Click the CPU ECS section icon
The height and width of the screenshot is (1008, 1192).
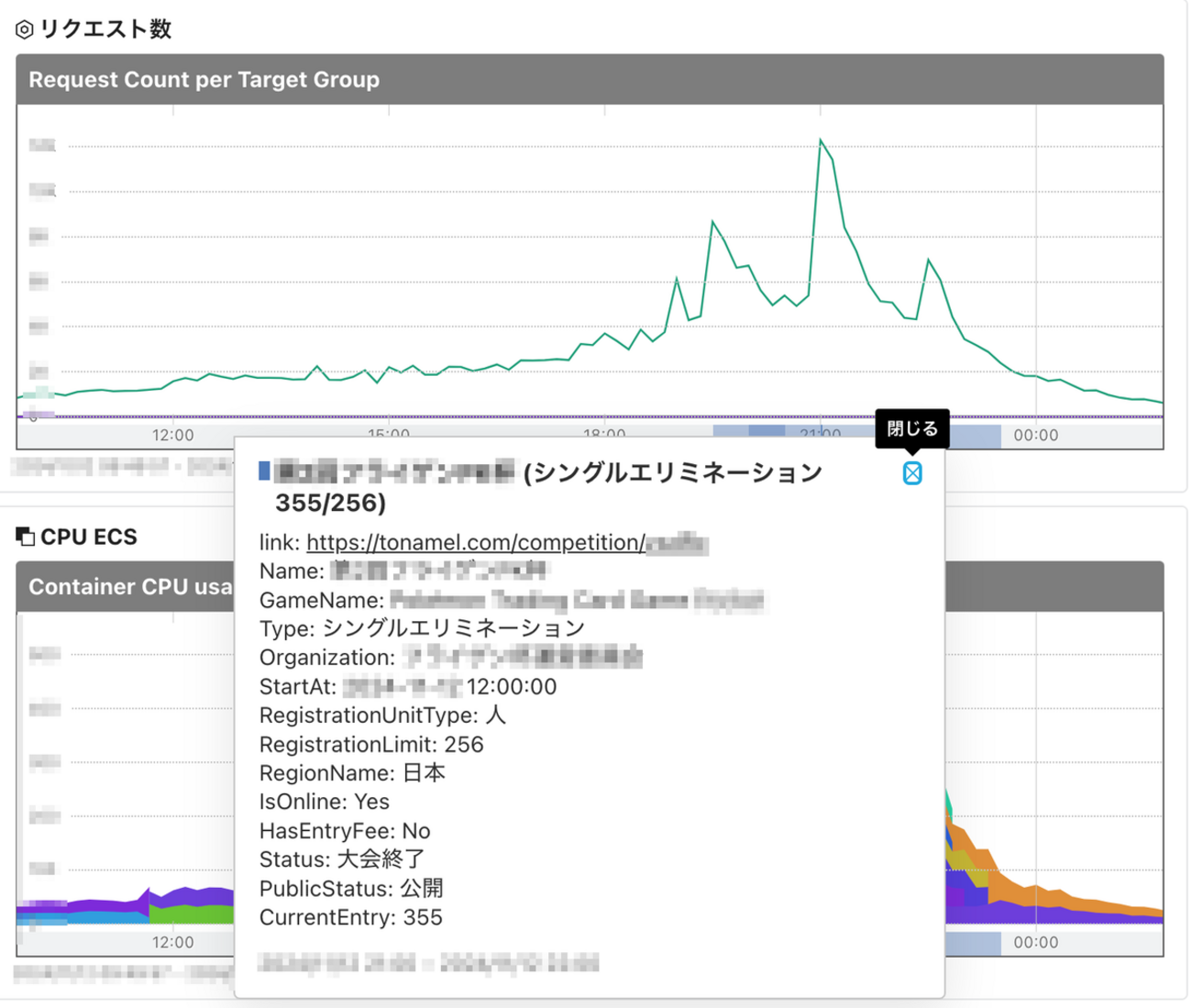25,537
